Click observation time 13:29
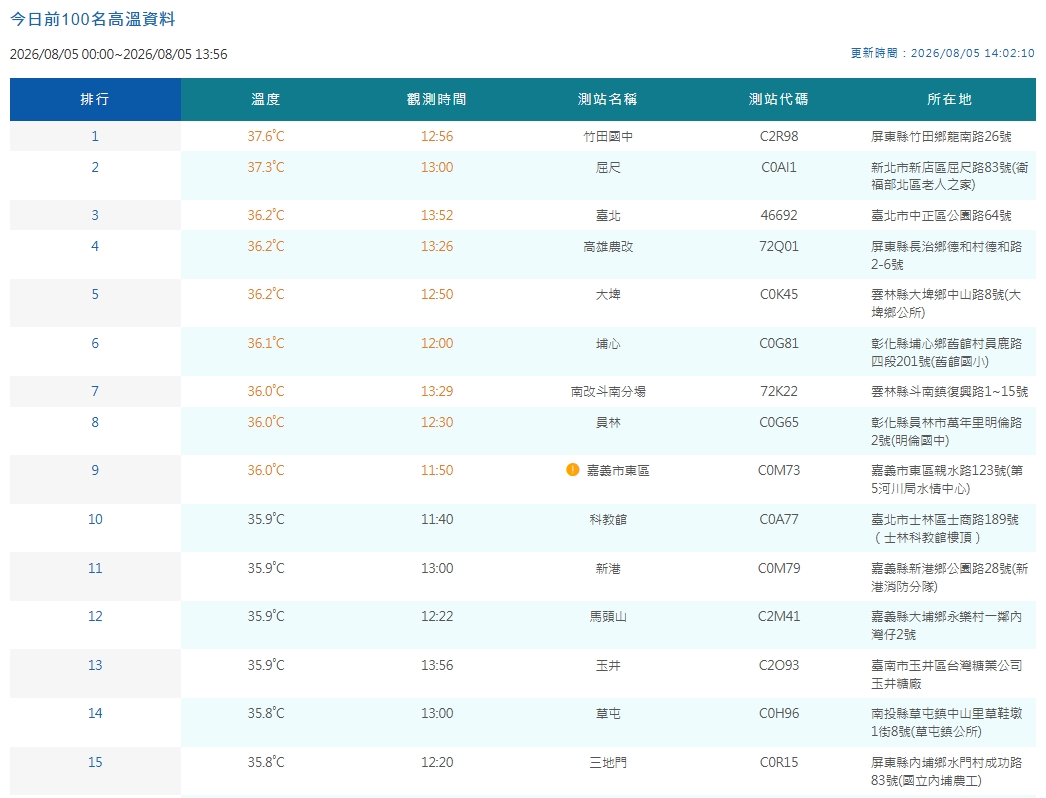The height and width of the screenshot is (798, 1046). (x=437, y=392)
